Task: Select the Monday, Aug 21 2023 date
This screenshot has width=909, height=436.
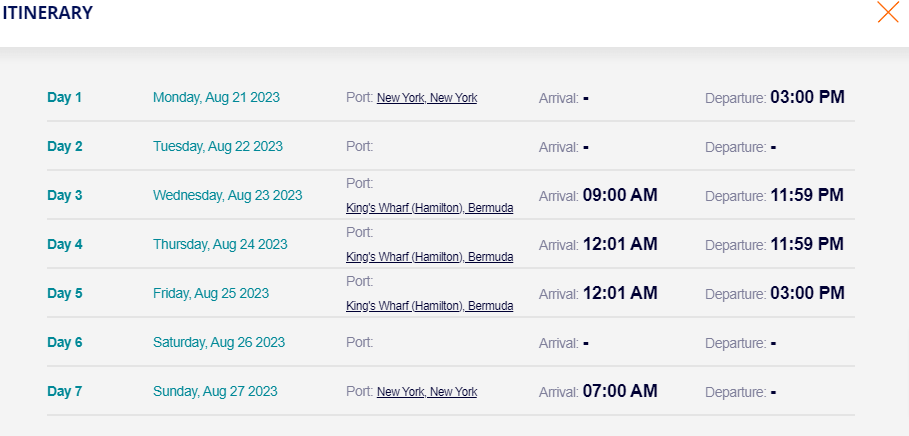Action: (x=216, y=97)
